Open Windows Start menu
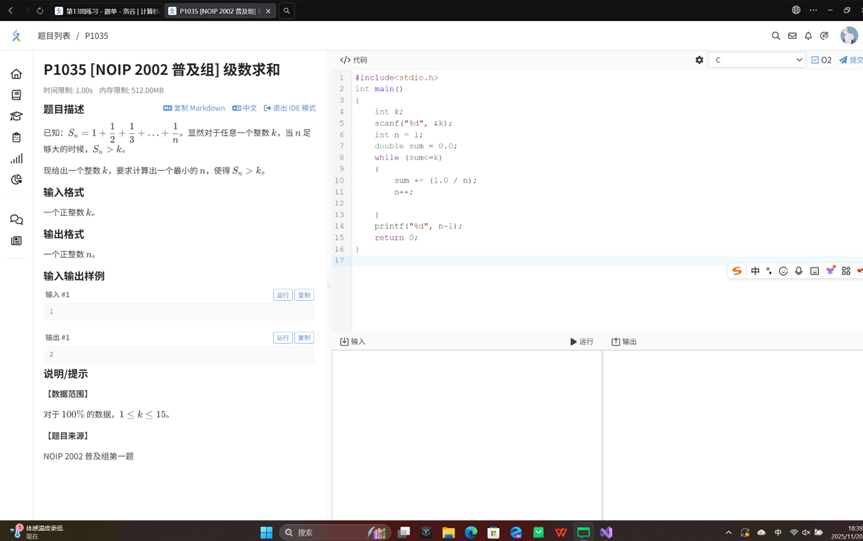This screenshot has width=863, height=541. 266,532
